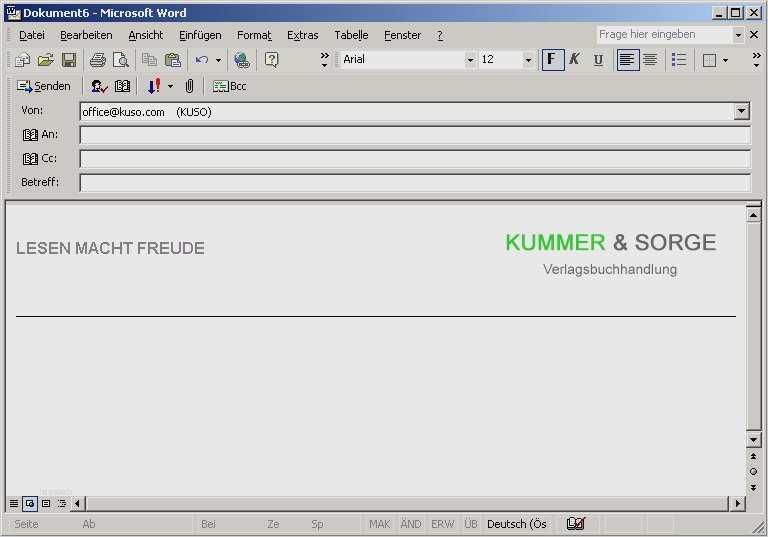The height and width of the screenshot is (537, 768).
Task: Click the hyperlink globe icon
Action: [x=241, y=60]
